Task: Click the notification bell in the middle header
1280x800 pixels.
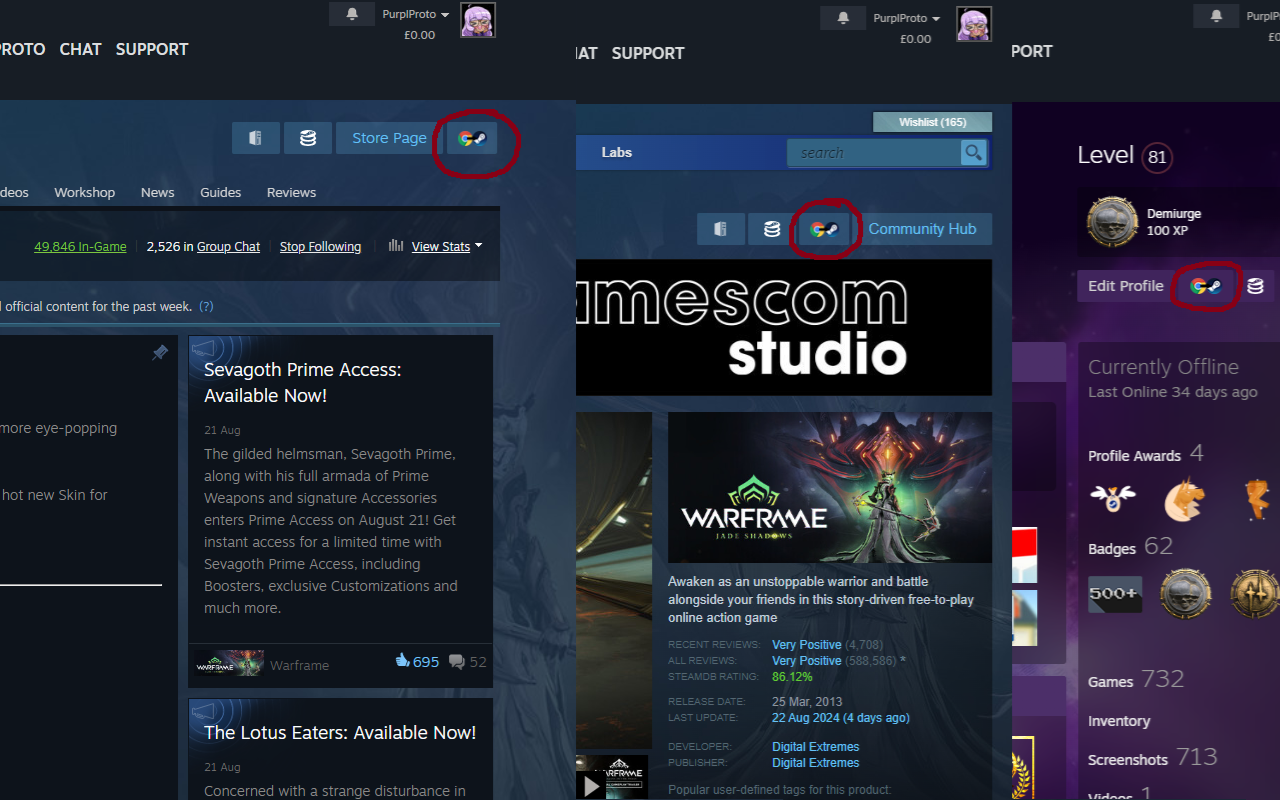Action: tap(842, 17)
